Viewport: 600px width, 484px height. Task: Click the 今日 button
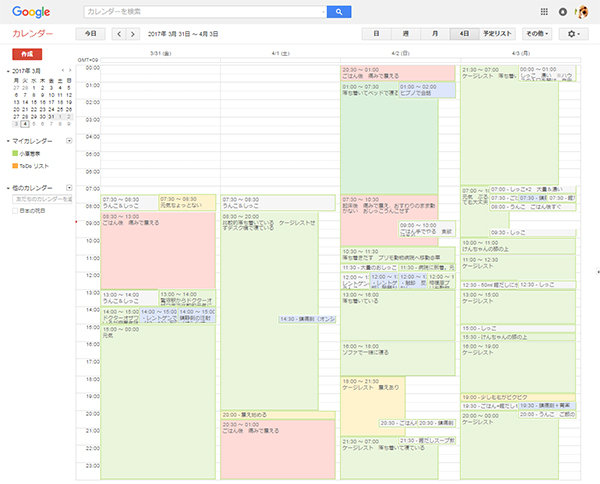tap(90, 34)
